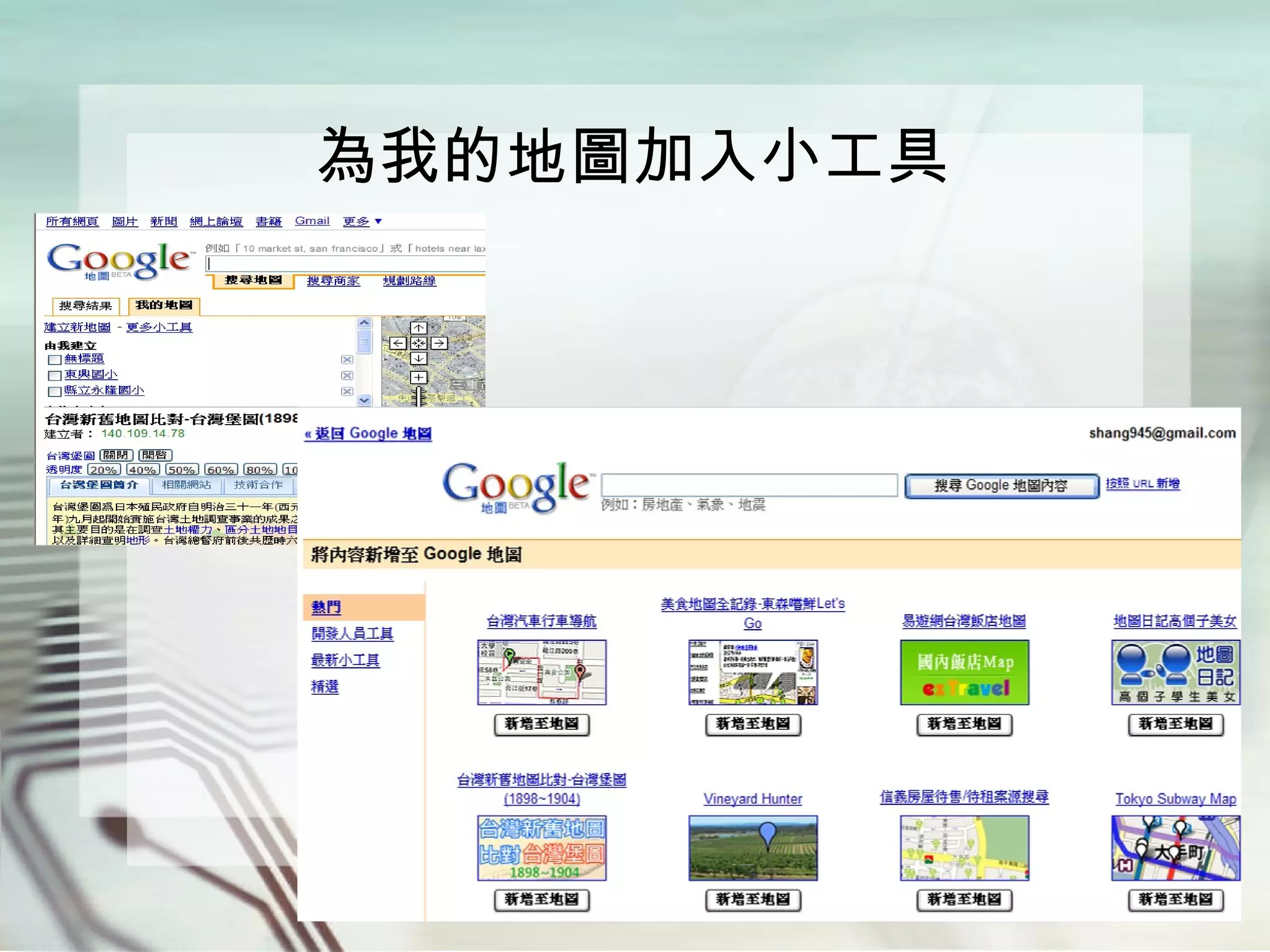Click scrollbar up arrow in map list
1270x952 pixels.
(365, 322)
